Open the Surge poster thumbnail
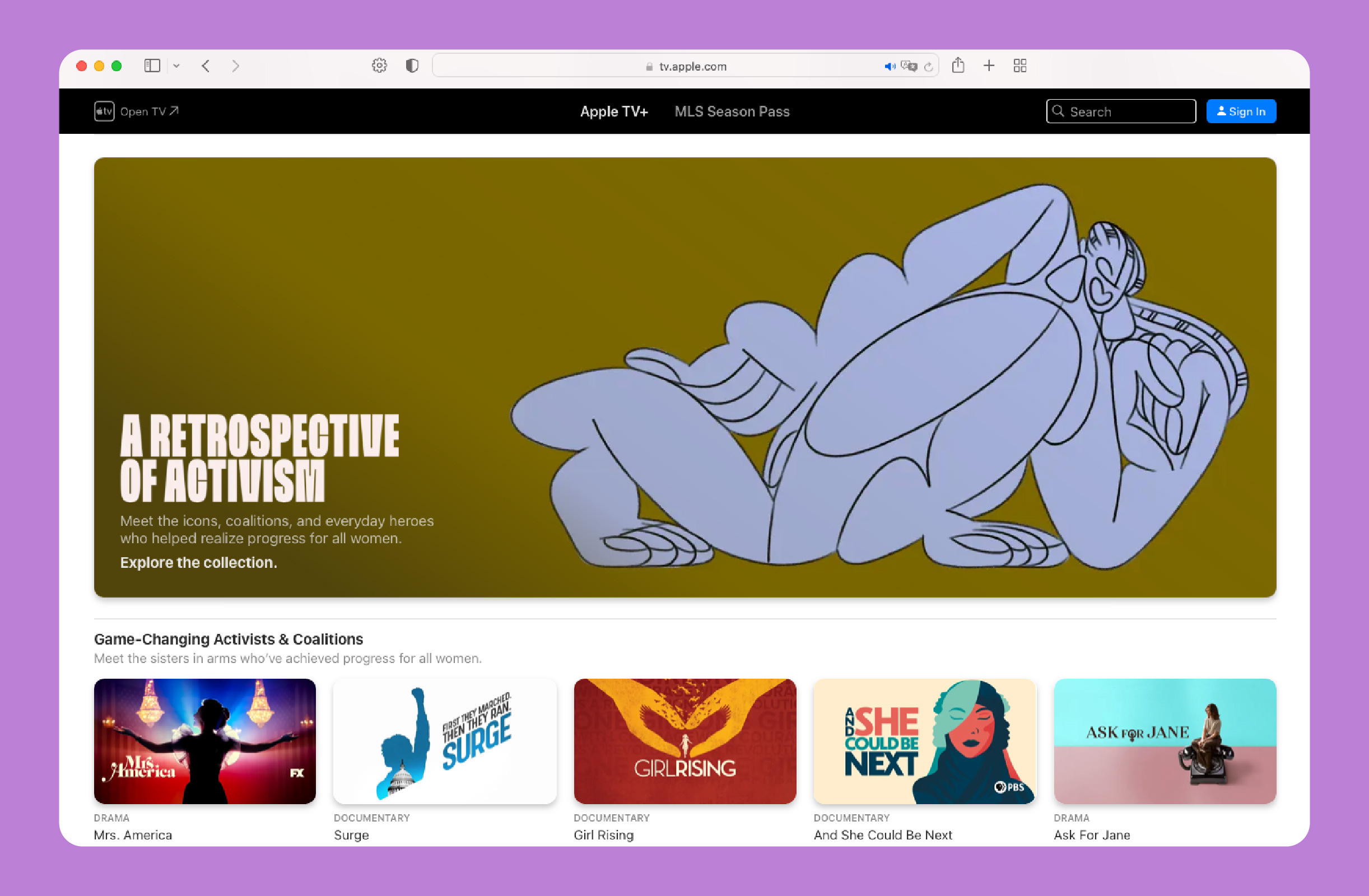Image resolution: width=1369 pixels, height=896 pixels. coord(445,741)
